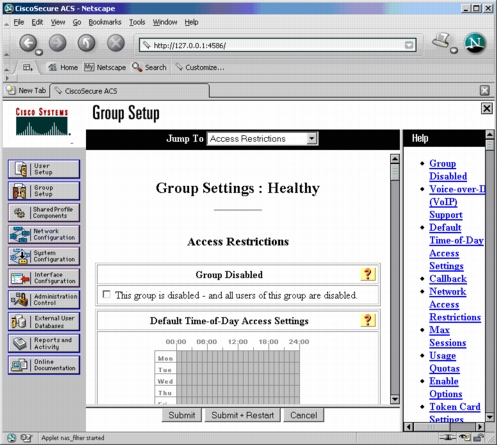Open Token Card Settings help link
Screen dimensions: 499x447
coord(455,413)
